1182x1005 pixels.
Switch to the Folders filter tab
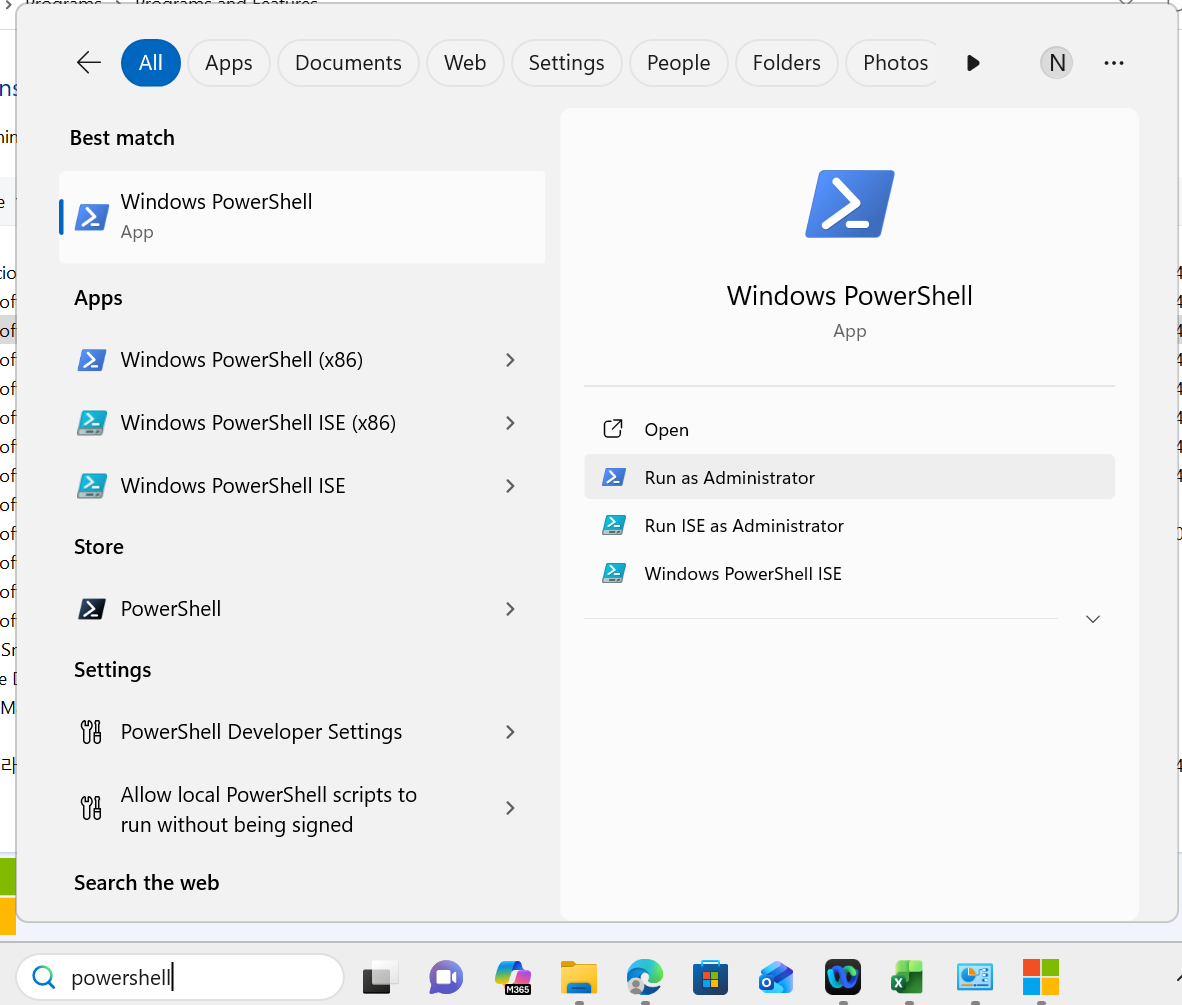point(786,63)
